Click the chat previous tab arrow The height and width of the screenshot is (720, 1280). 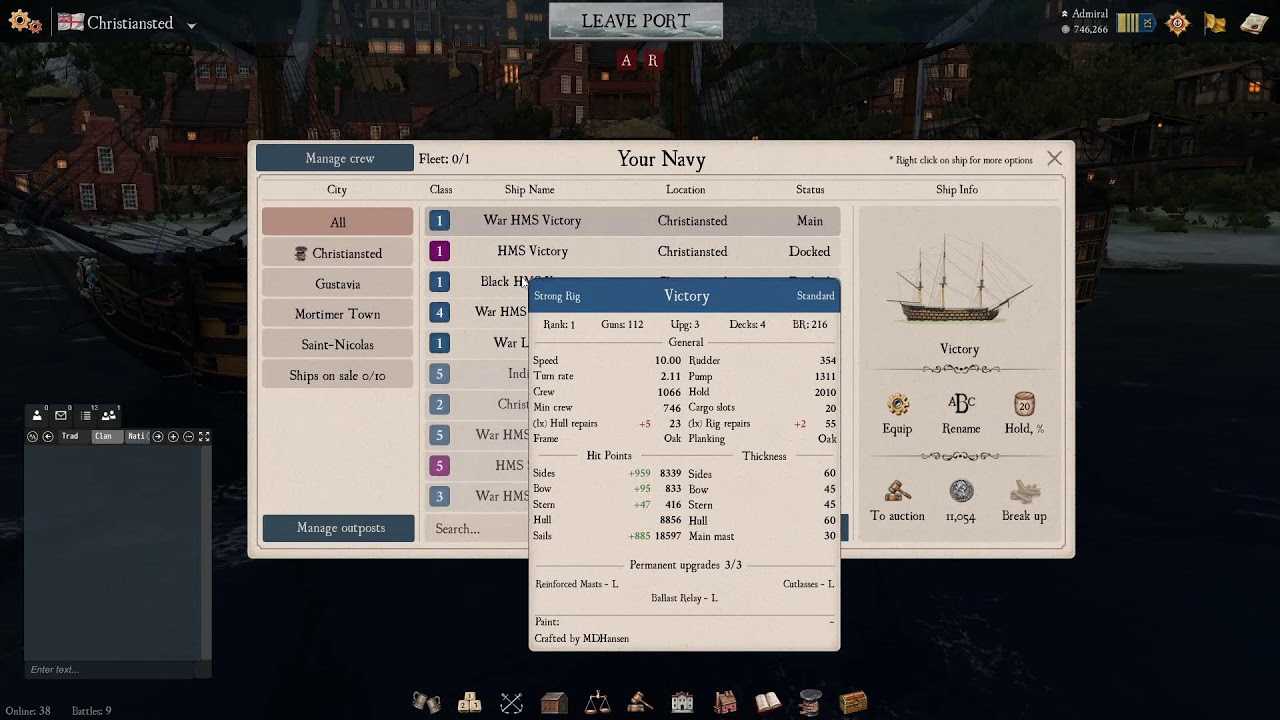pyautogui.click(x=47, y=437)
